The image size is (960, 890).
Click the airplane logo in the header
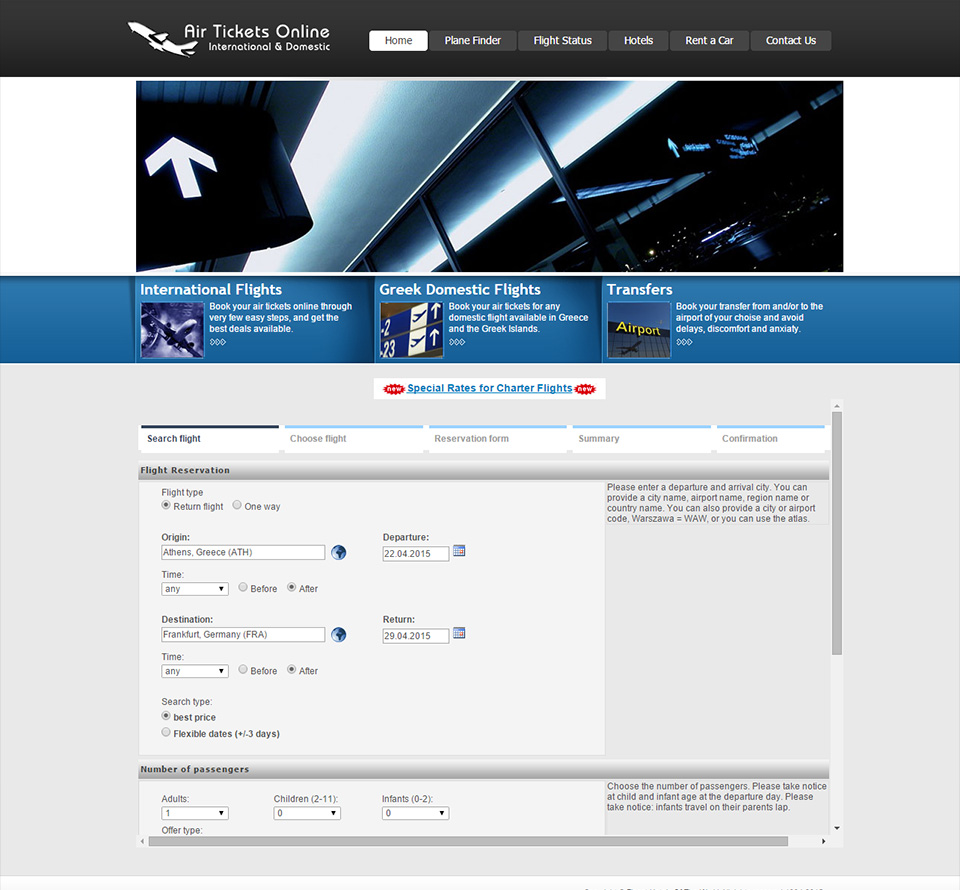[x=162, y=39]
